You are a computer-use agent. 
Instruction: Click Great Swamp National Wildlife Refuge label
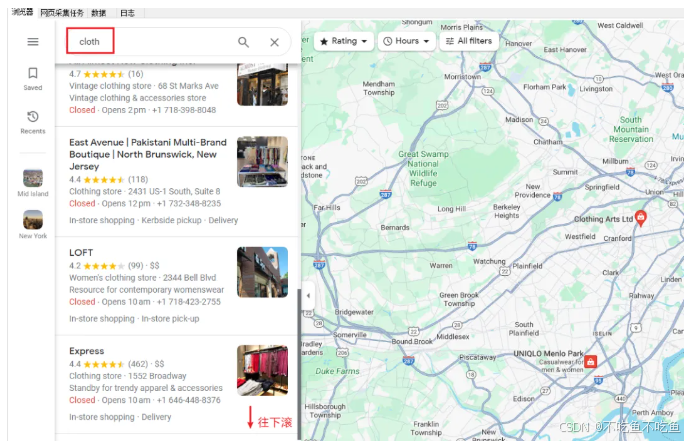(424, 169)
